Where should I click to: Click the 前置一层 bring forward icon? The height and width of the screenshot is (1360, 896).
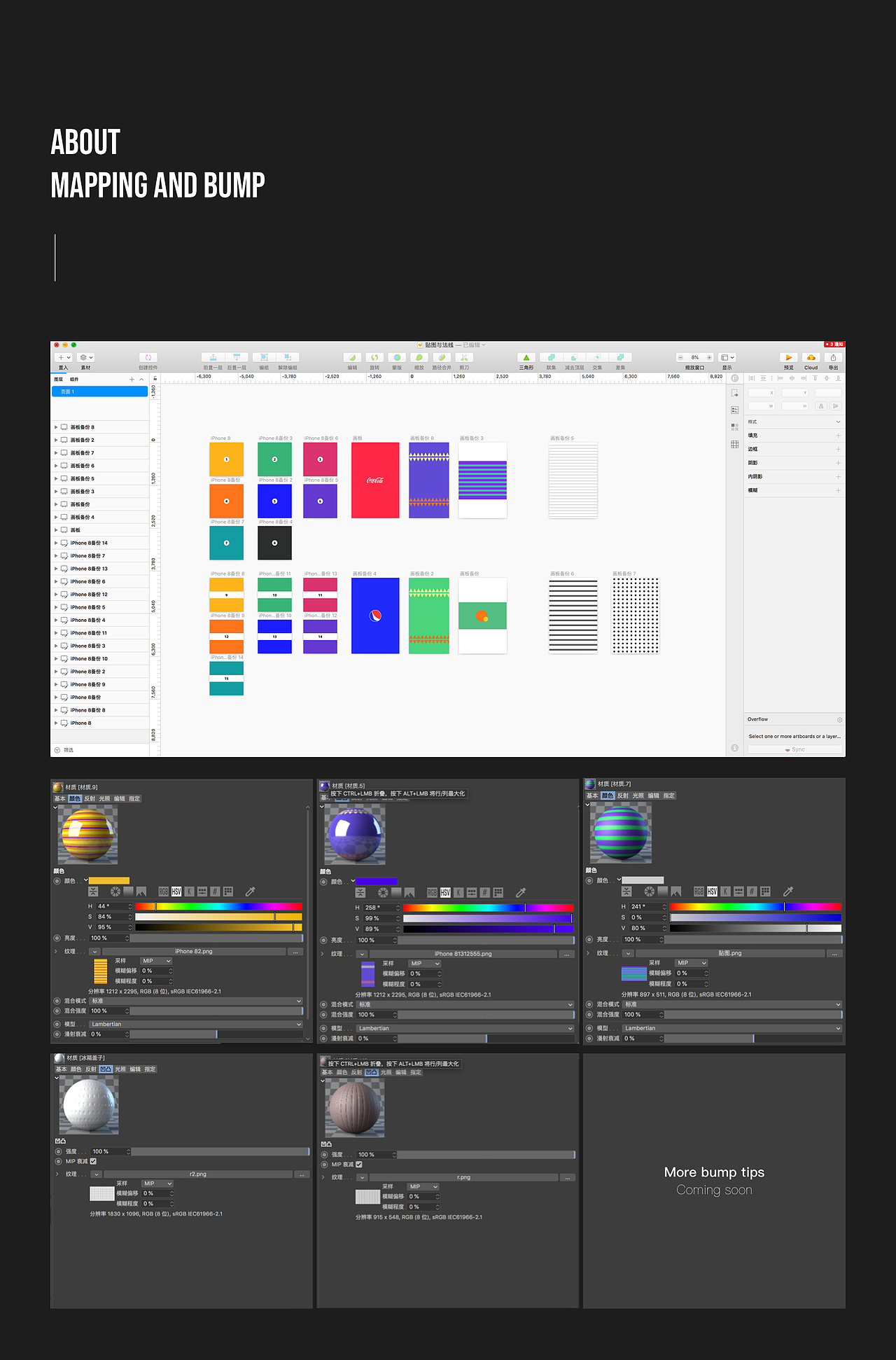pyautogui.click(x=213, y=357)
